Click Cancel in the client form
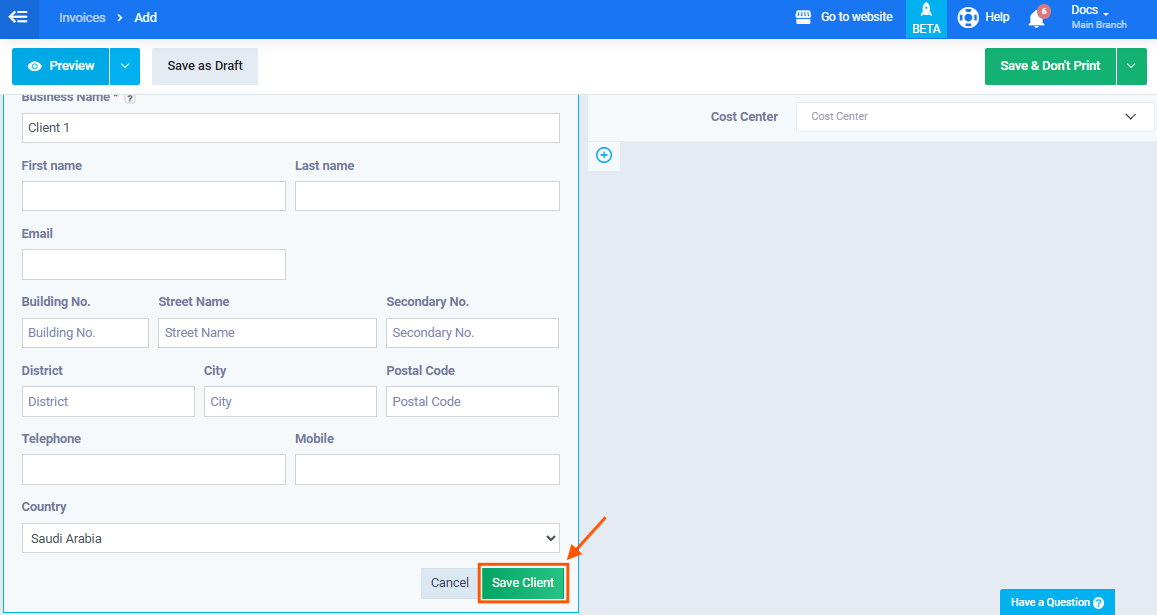Viewport: 1157px width, 615px height. coord(449,583)
